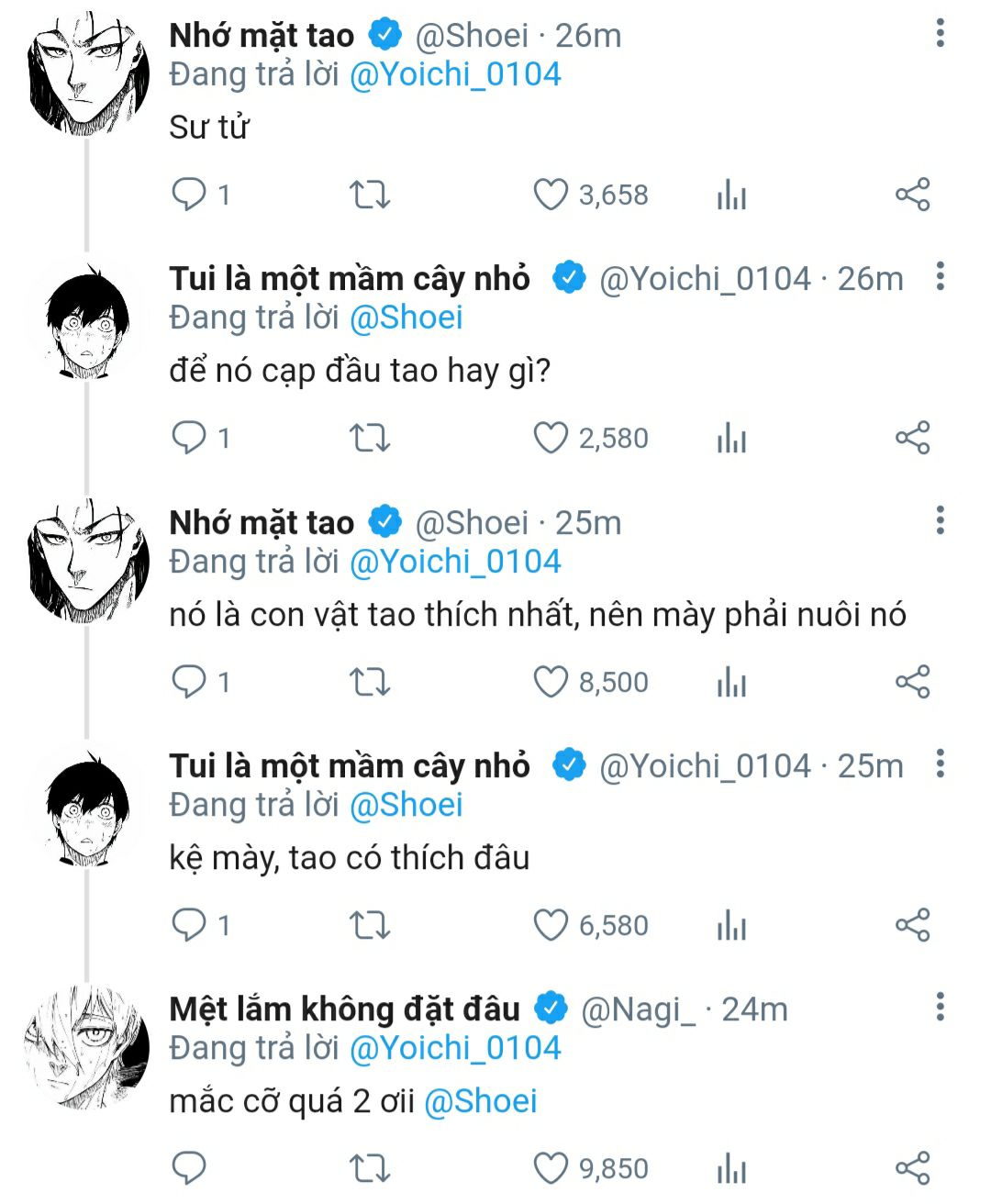The width and height of the screenshot is (991, 1204).
Task: View analytics for the "kệ mày" tweet
Action: (731, 925)
